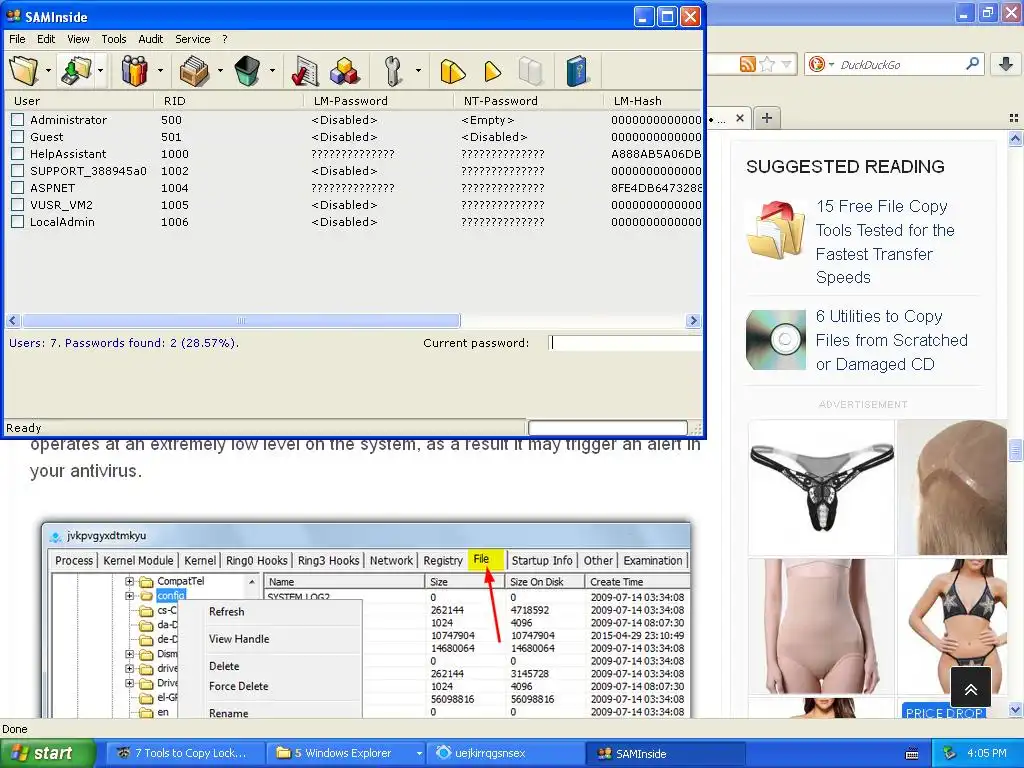Image resolution: width=1024 pixels, height=768 pixels.
Task: Click the file box export icon
Action: point(194,71)
